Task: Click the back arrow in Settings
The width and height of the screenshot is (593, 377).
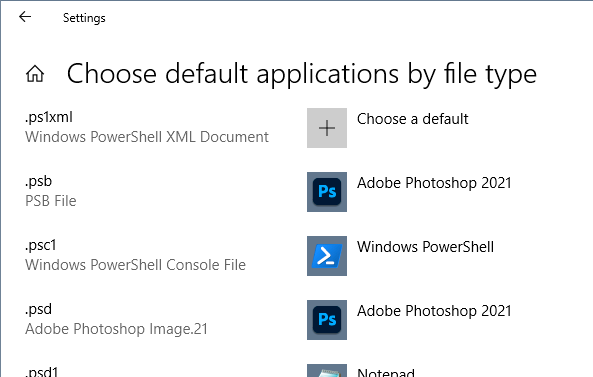Action: pos(25,17)
